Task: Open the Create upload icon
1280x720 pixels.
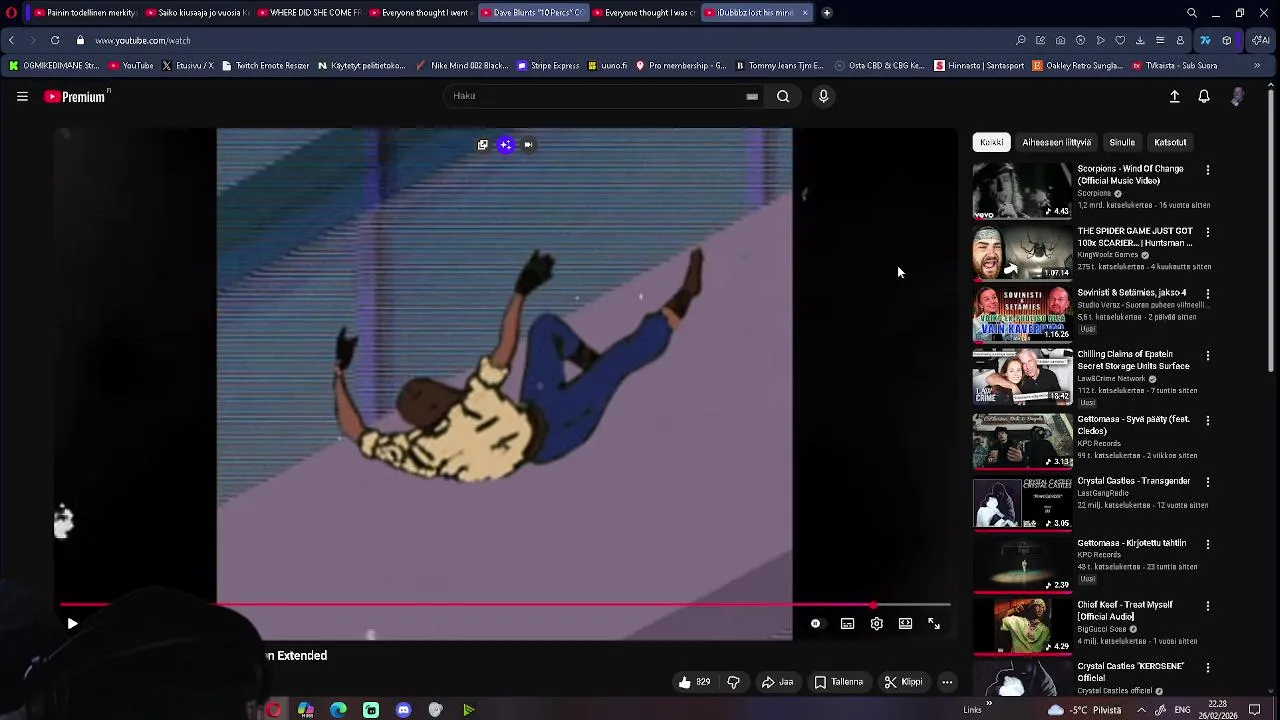Action: coord(1175,97)
